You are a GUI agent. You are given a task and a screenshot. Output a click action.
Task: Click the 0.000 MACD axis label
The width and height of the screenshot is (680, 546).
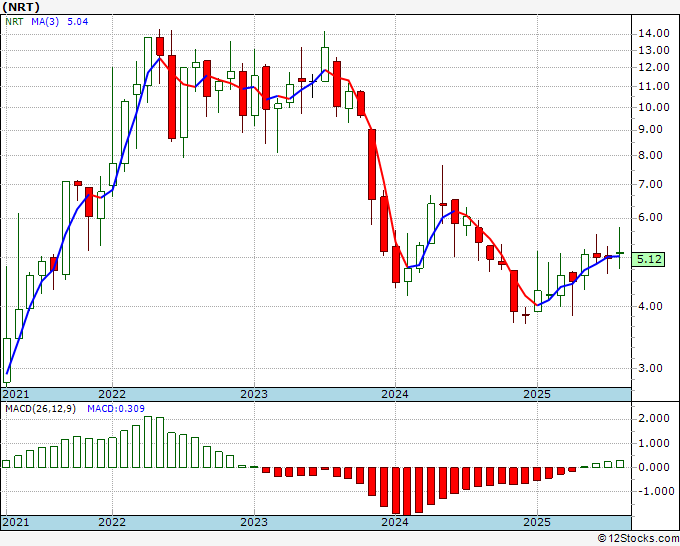654,468
